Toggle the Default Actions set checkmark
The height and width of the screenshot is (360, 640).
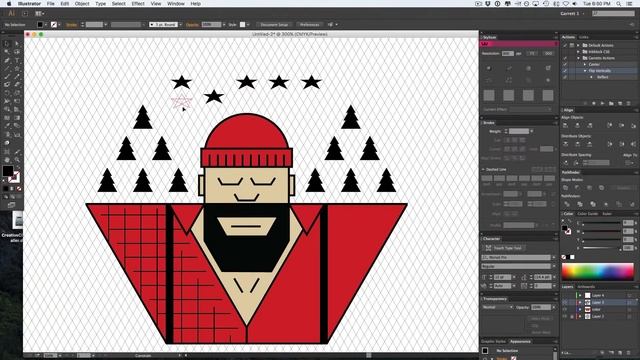(565, 45)
